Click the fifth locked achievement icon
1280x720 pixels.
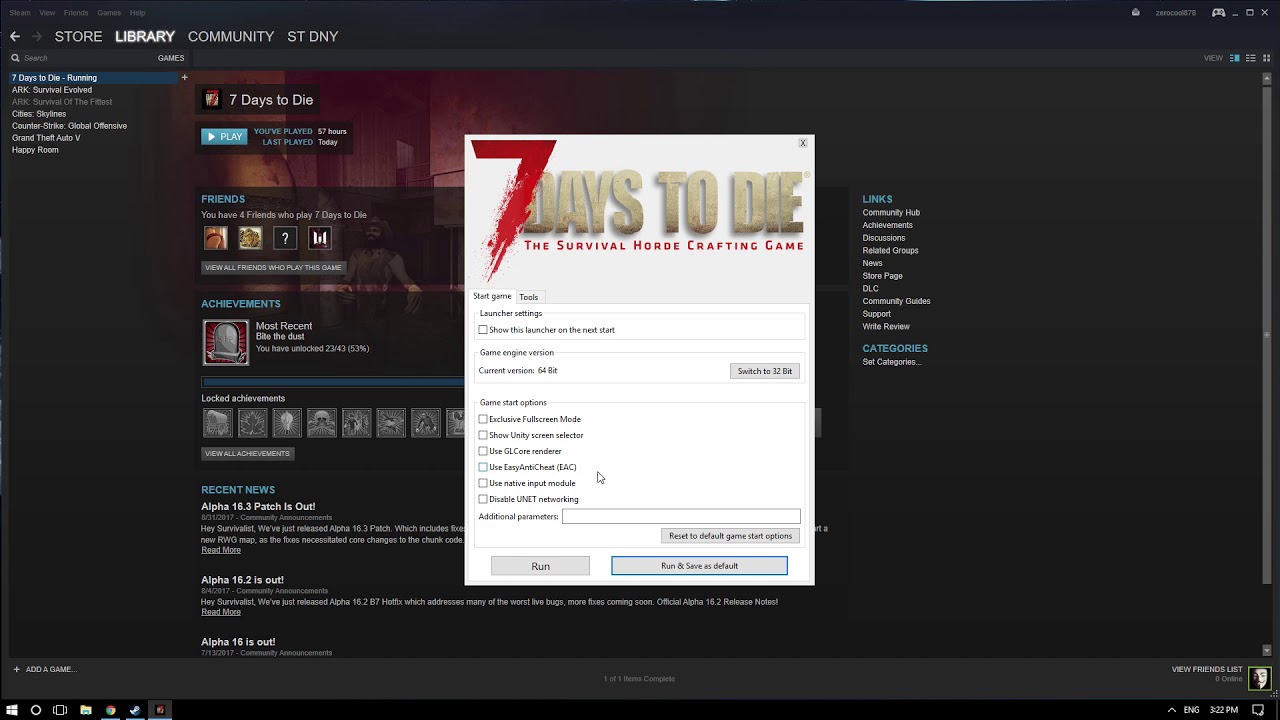point(356,422)
